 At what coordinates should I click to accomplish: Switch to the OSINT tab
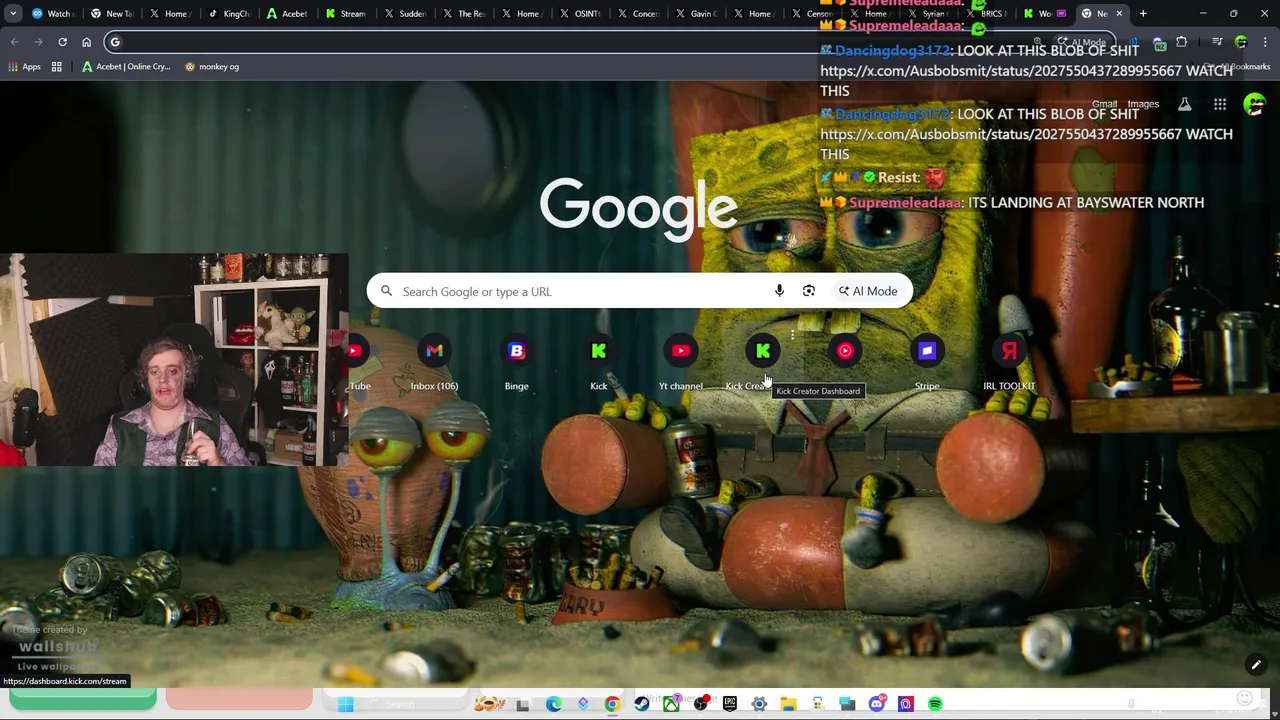coord(580,14)
